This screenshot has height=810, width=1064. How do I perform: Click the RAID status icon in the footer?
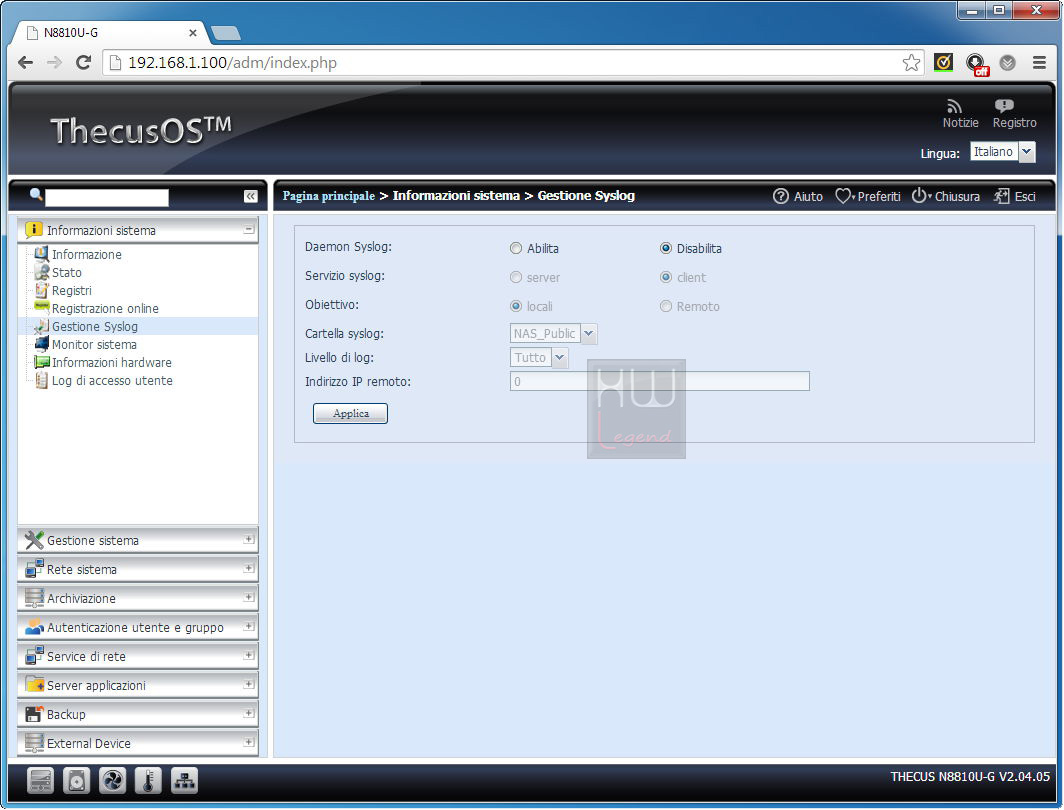40,781
